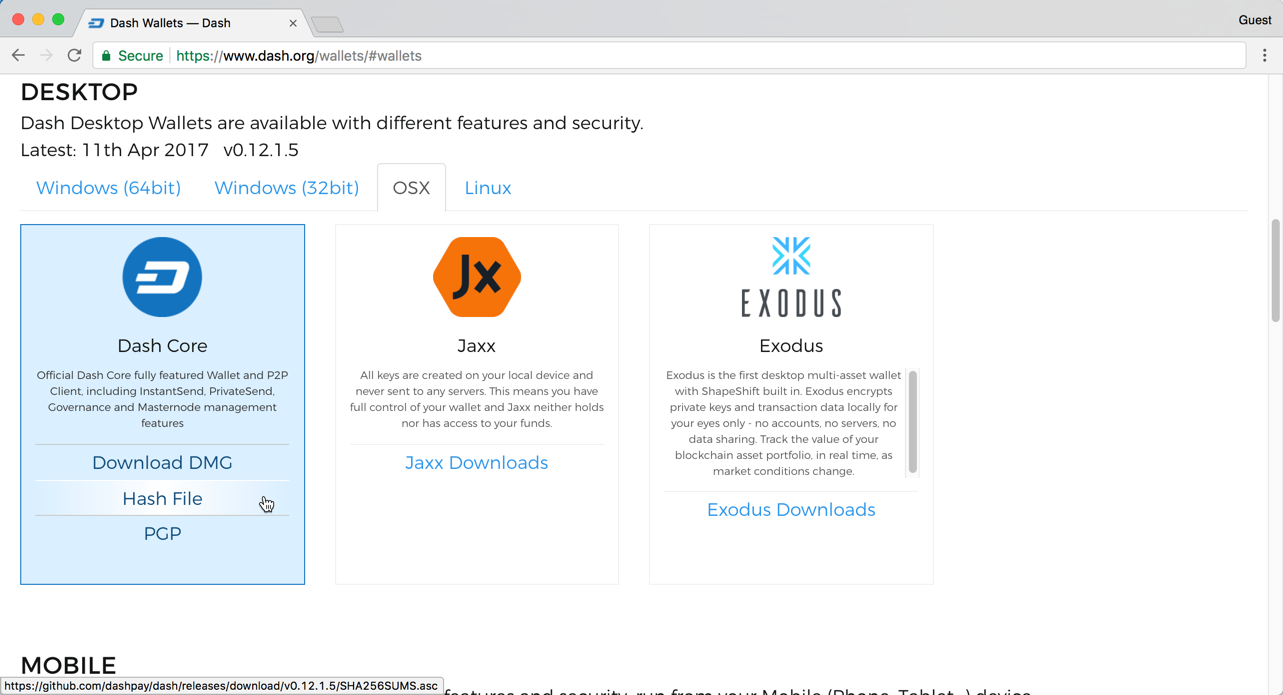Open the Chrome three-dot menu
1283x695 pixels.
point(1265,56)
